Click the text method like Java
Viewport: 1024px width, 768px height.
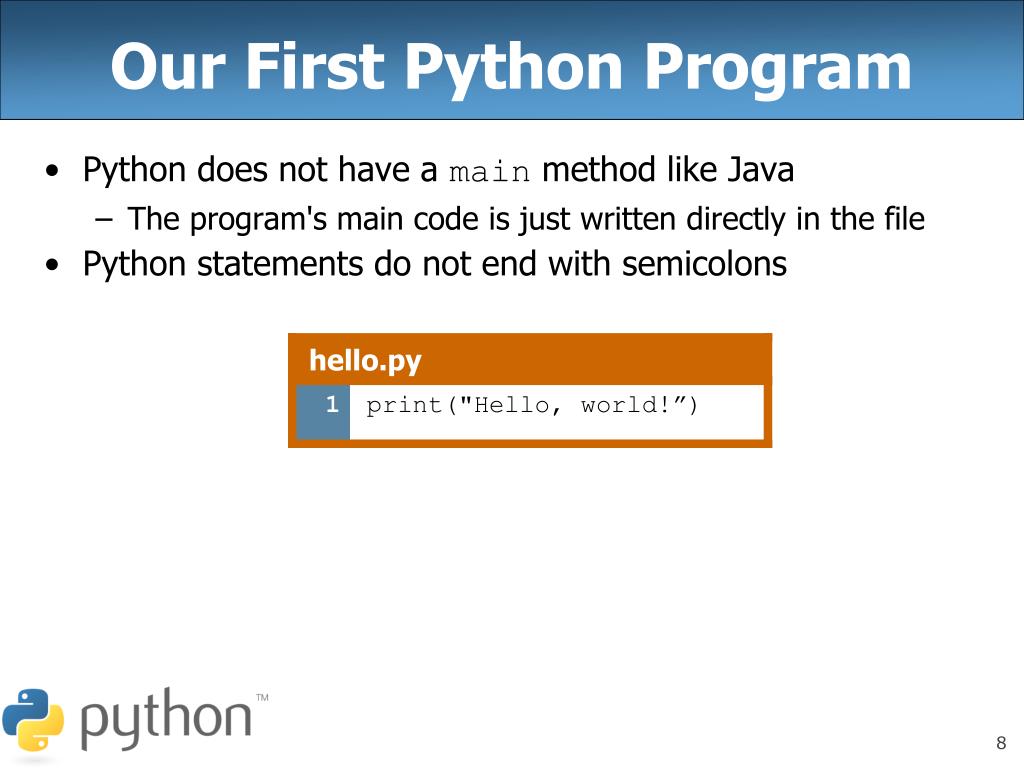668,170
